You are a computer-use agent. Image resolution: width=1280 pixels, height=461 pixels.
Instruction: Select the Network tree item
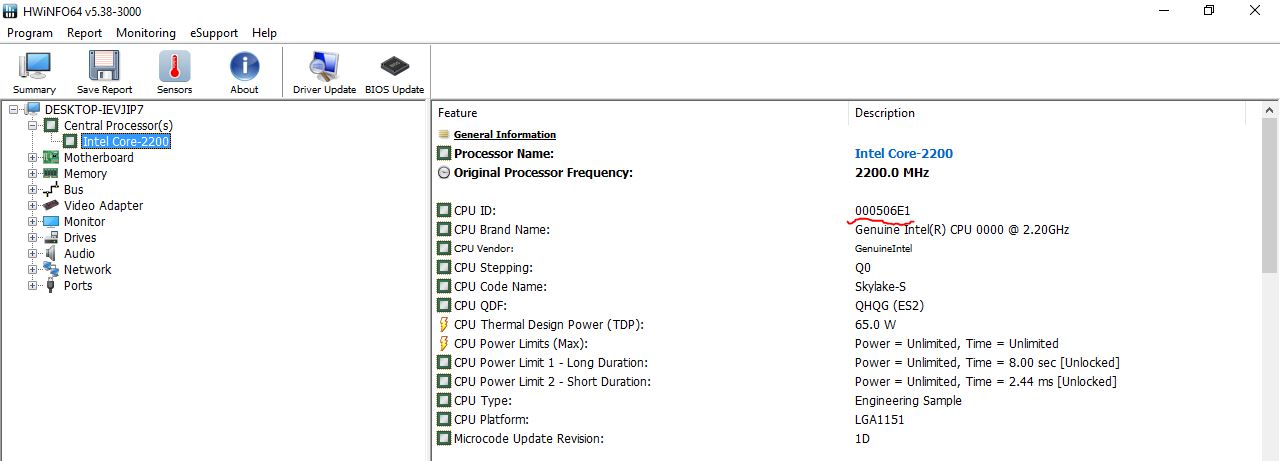pyautogui.click(x=87, y=269)
